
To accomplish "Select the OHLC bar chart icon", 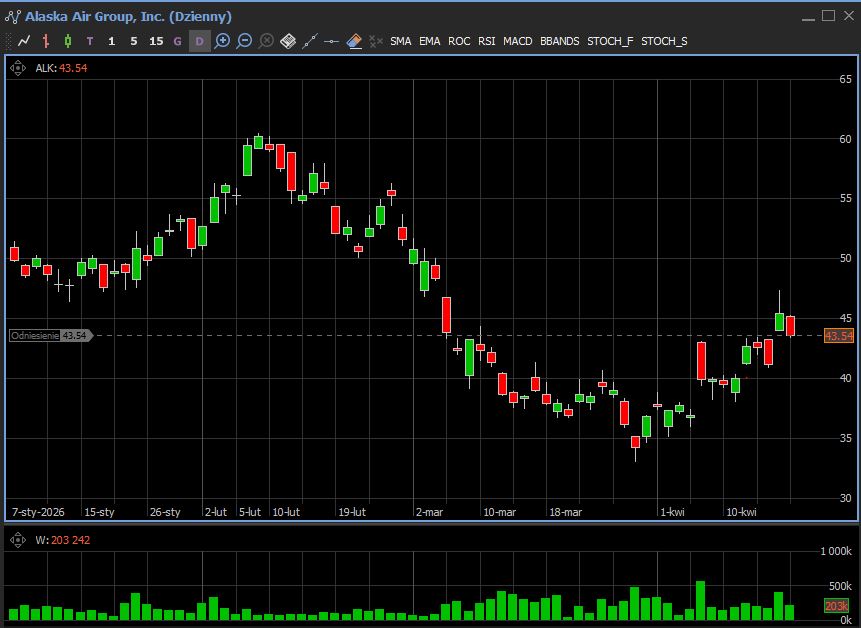I will 46,41.
